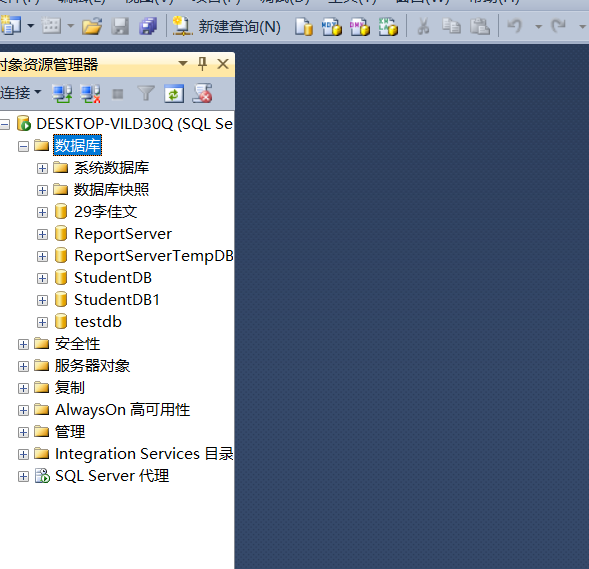The width and height of the screenshot is (589, 569).
Task: Expand the StudentDB1 database
Action: click(42, 300)
